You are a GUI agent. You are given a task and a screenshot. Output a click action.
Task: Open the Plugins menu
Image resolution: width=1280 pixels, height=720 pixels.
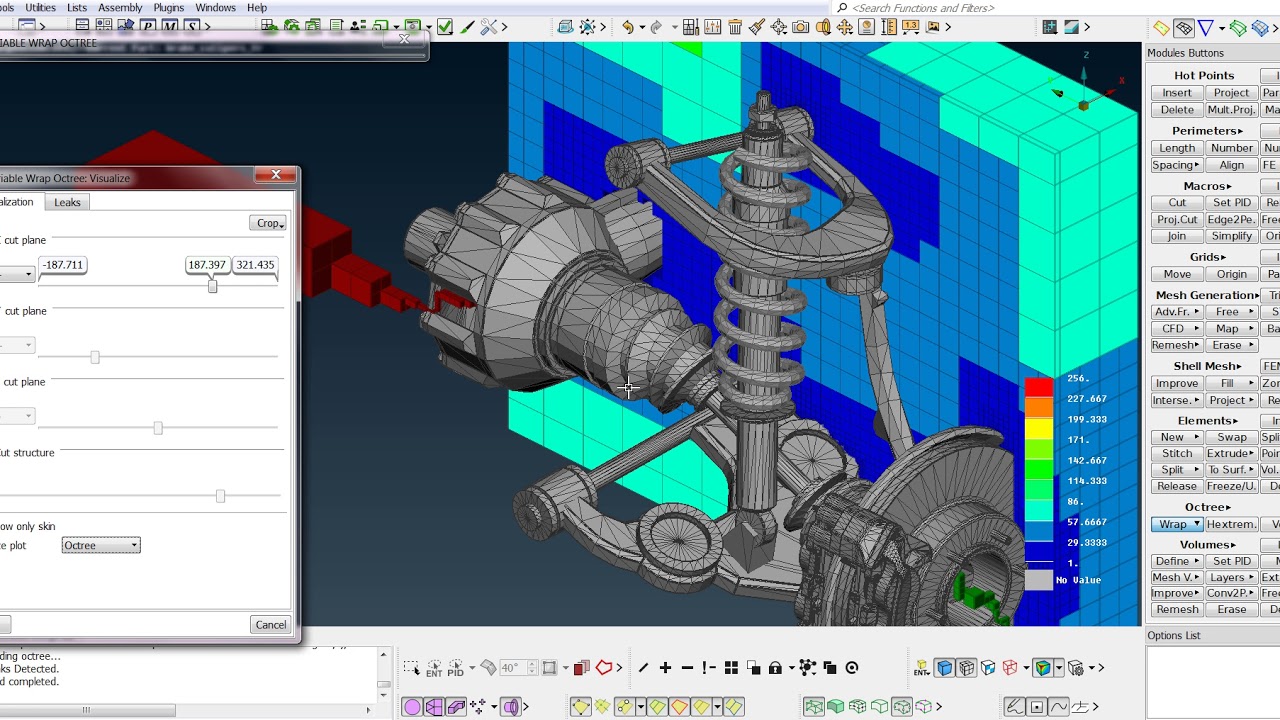168,8
